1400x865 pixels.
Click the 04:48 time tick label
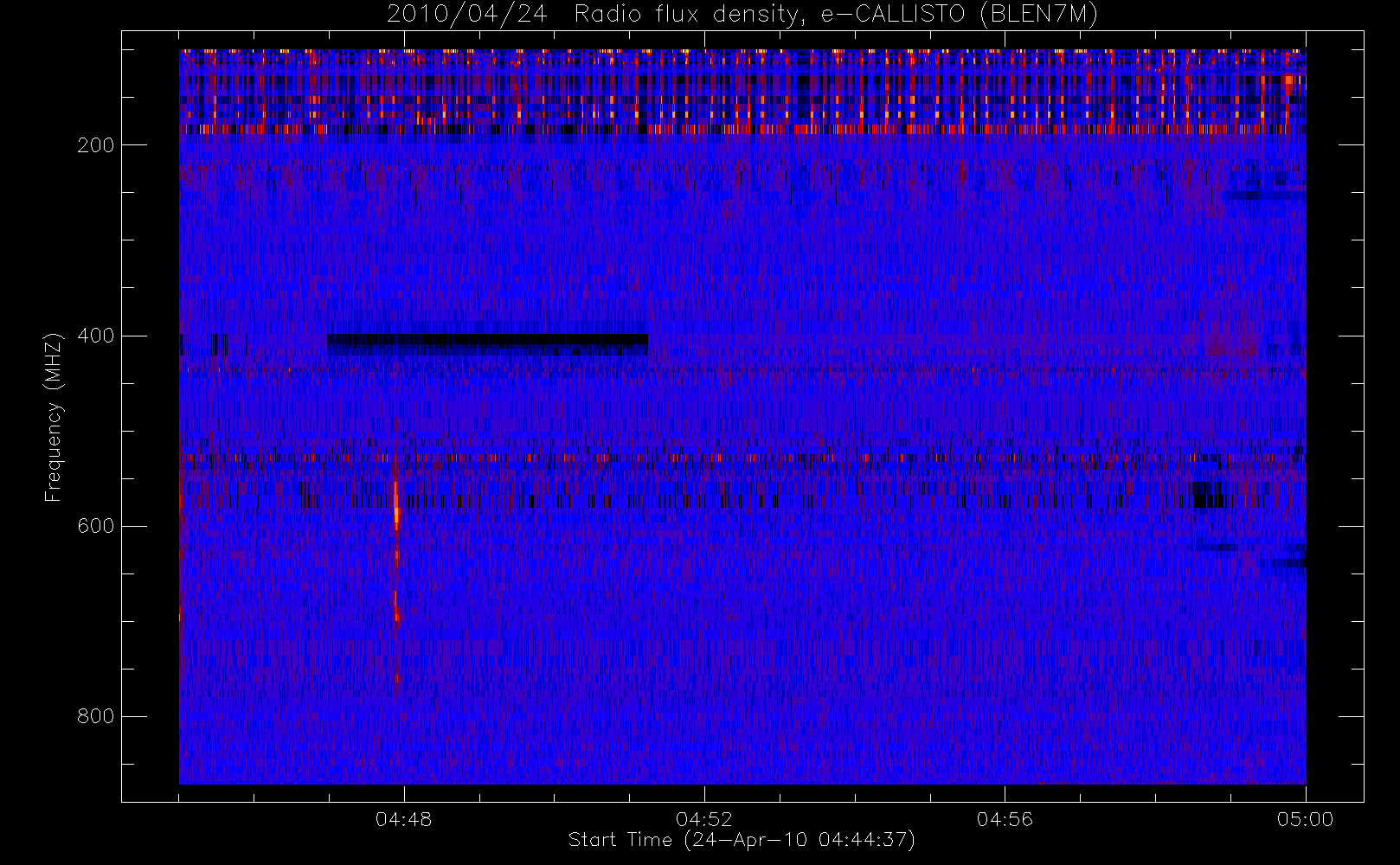(403, 819)
